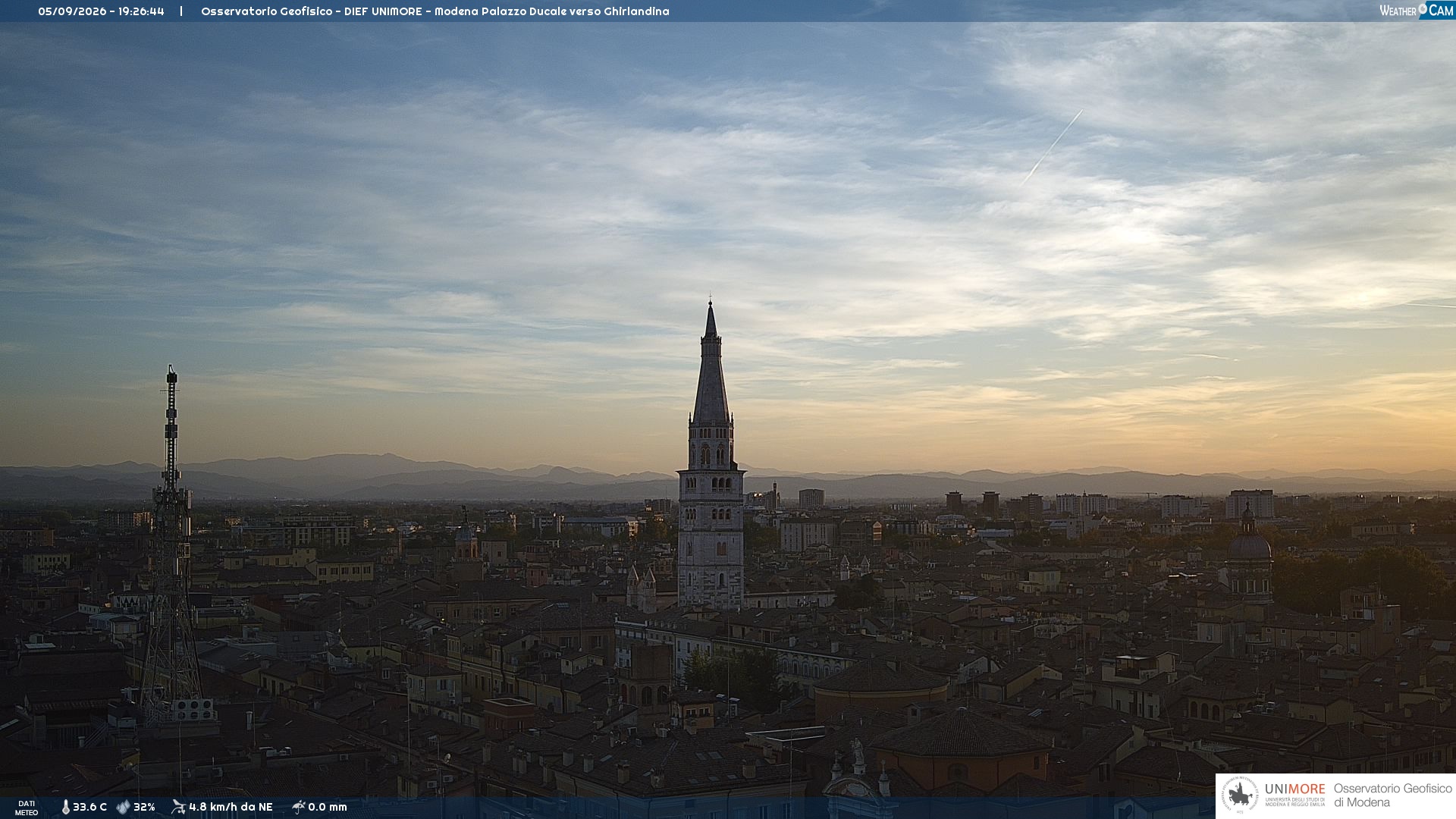This screenshot has width=1456, height=819.
Task: Click the humidity water droplets icon
Action: [x=123, y=807]
